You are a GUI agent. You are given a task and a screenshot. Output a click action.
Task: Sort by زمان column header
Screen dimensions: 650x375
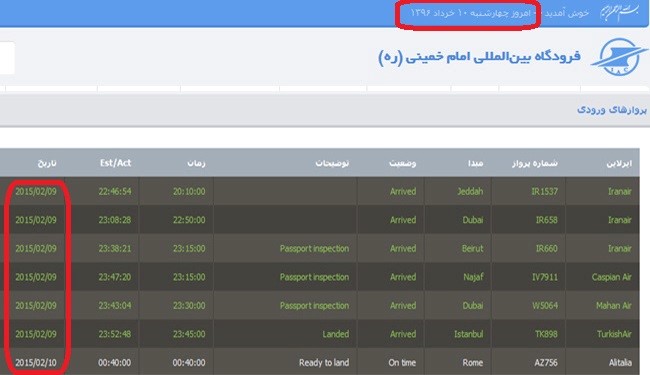(196, 163)
